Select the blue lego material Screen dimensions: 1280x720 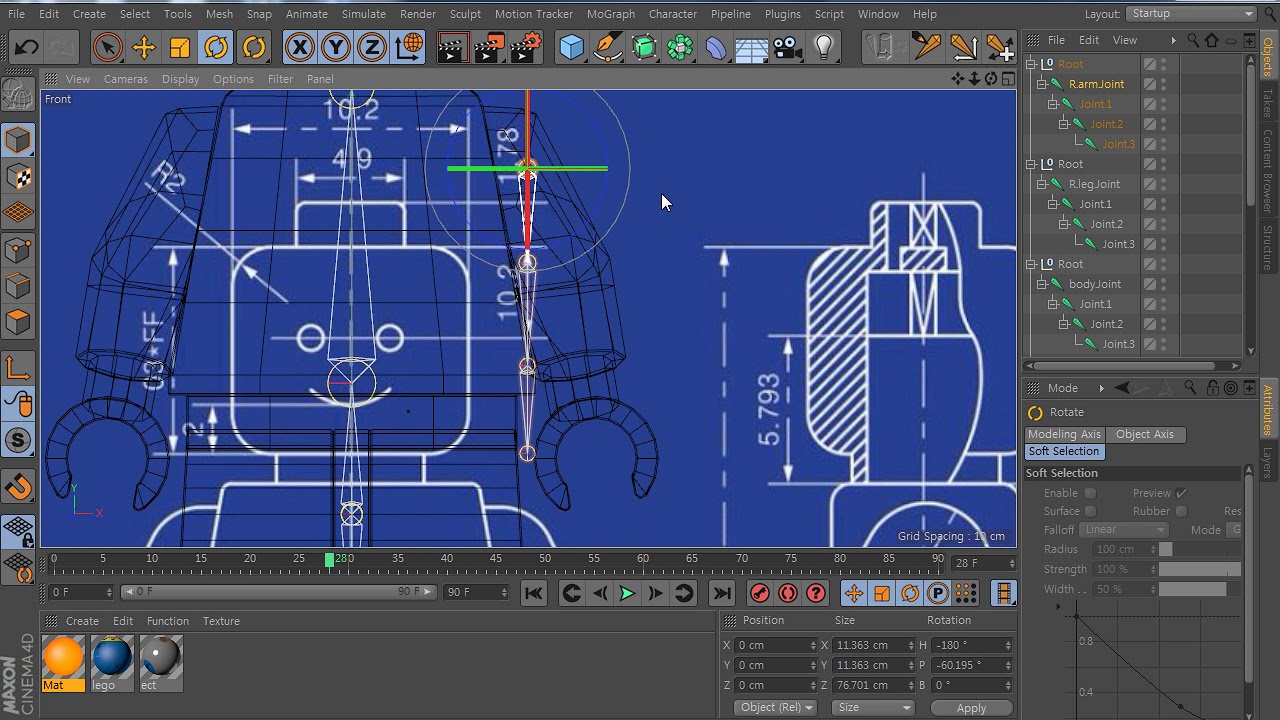click(111, 664)
